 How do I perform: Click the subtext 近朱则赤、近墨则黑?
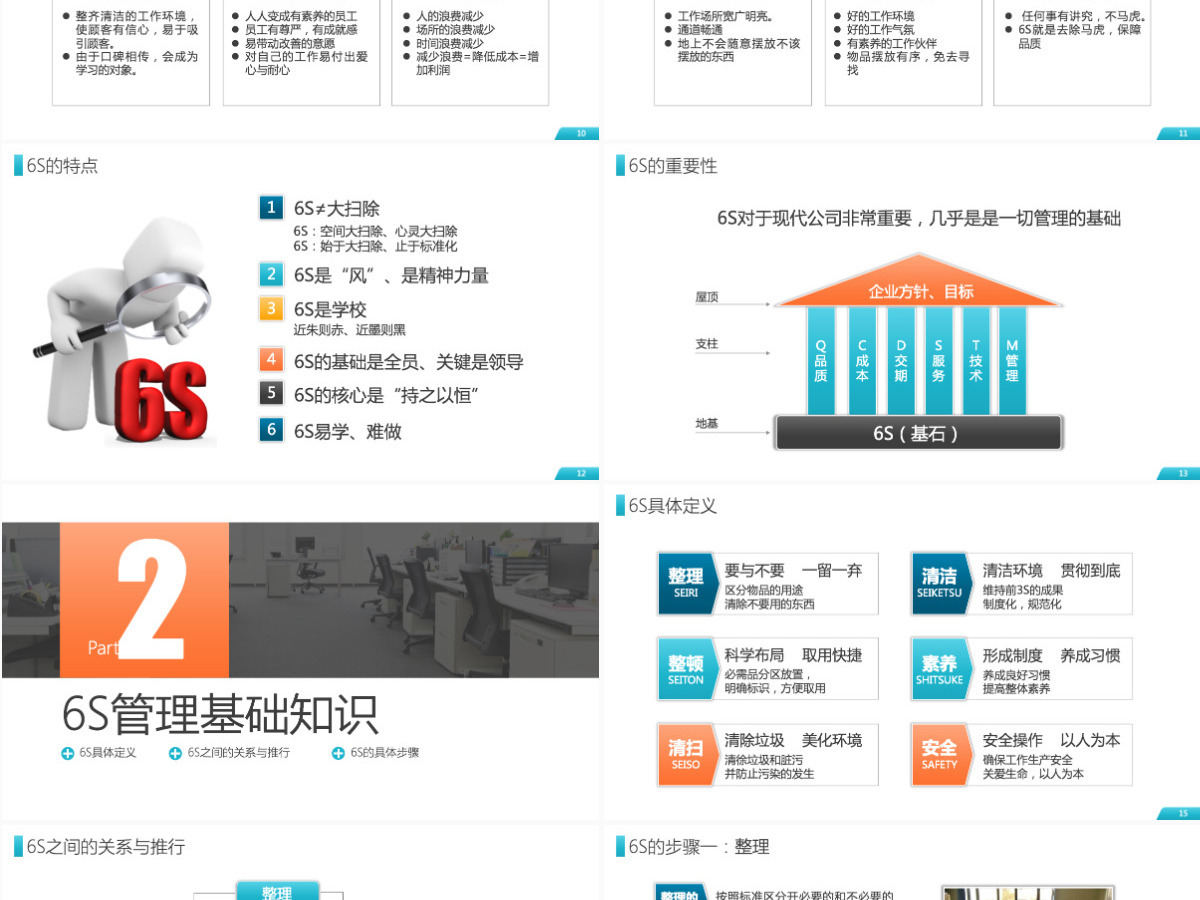click(x=349, y=330)
